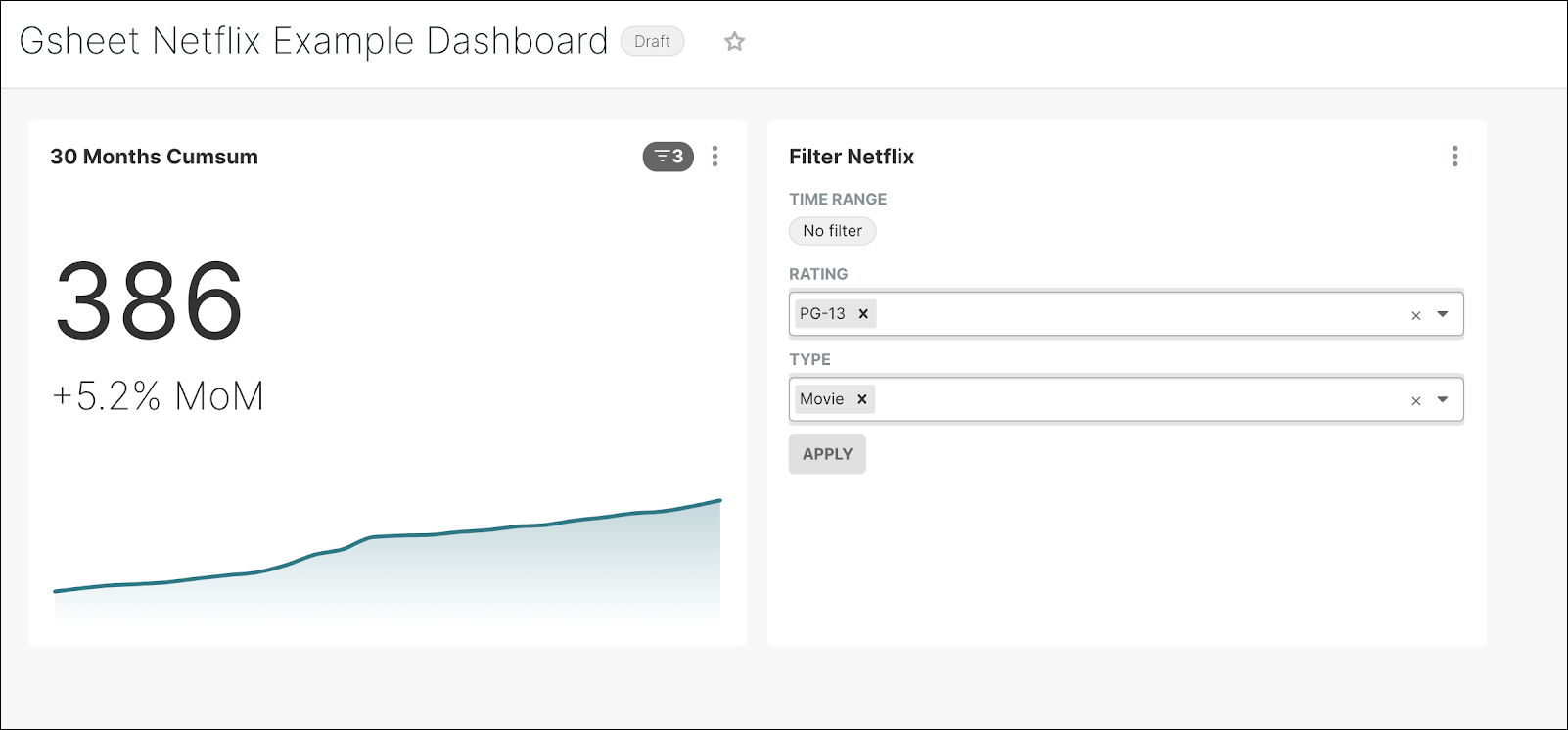Open the 30 Months Cumsum chart options menu
The height and width of the screenshot is (730, 1568).
coord(715,157)
